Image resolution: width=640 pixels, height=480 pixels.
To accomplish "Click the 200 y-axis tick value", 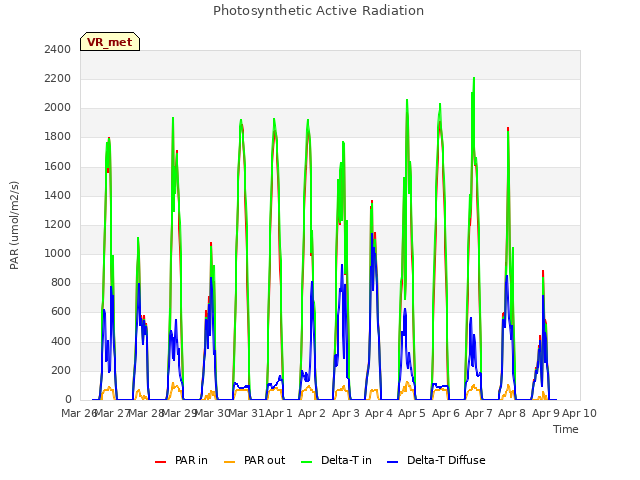I will click(61, 371).
